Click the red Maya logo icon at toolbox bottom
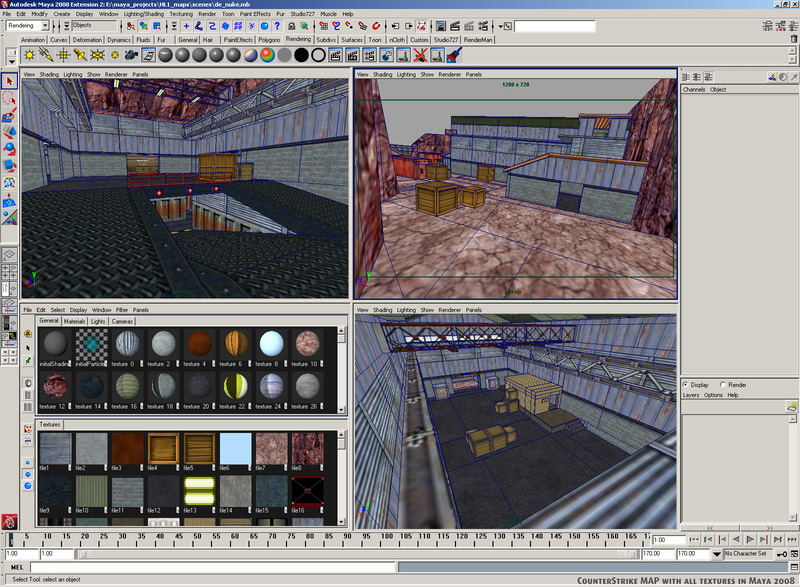Image resolution: width=800 pixels, height=587 pixels. tap(9, 522)
